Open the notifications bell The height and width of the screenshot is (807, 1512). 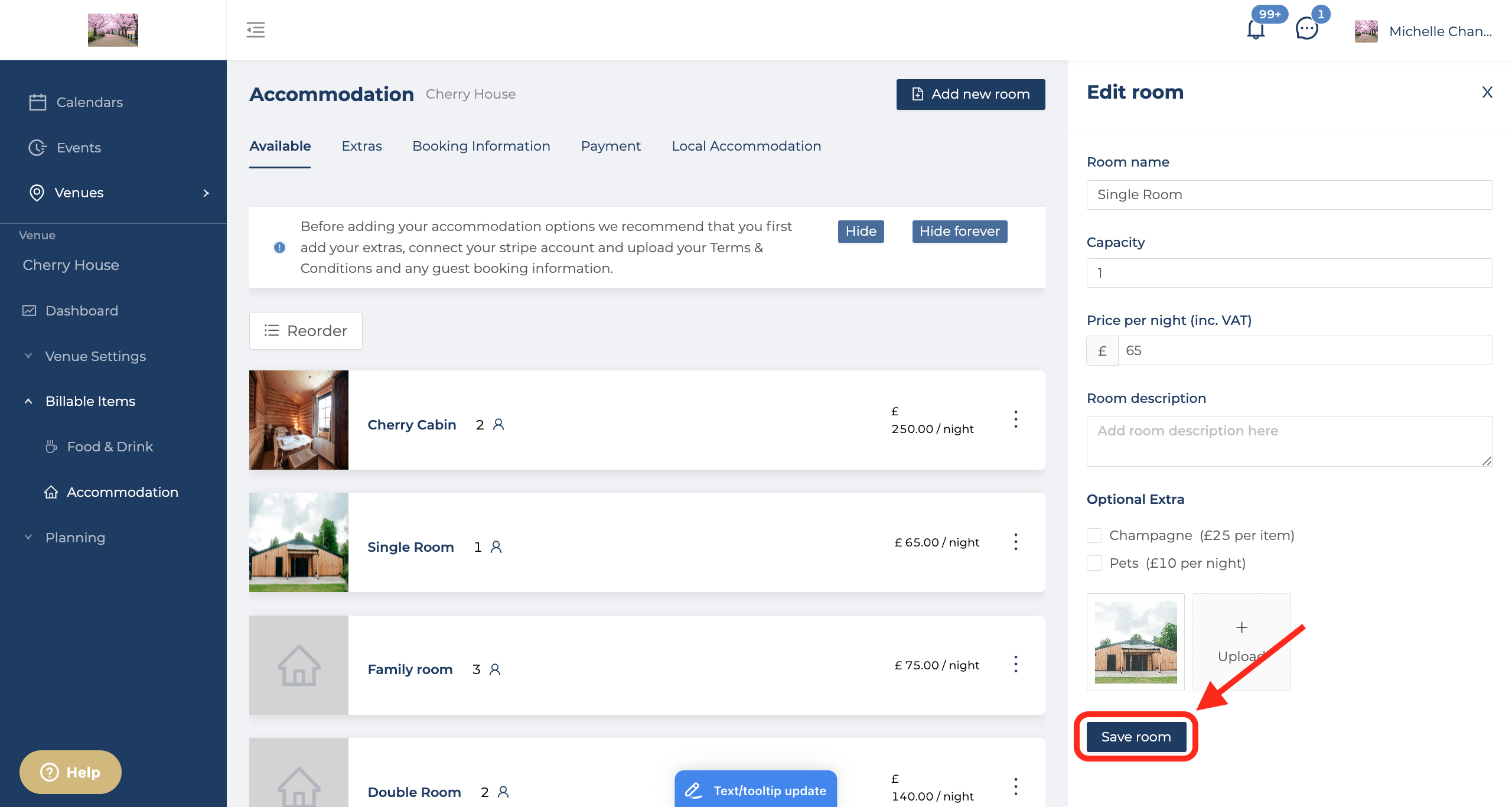[1256, 29]
